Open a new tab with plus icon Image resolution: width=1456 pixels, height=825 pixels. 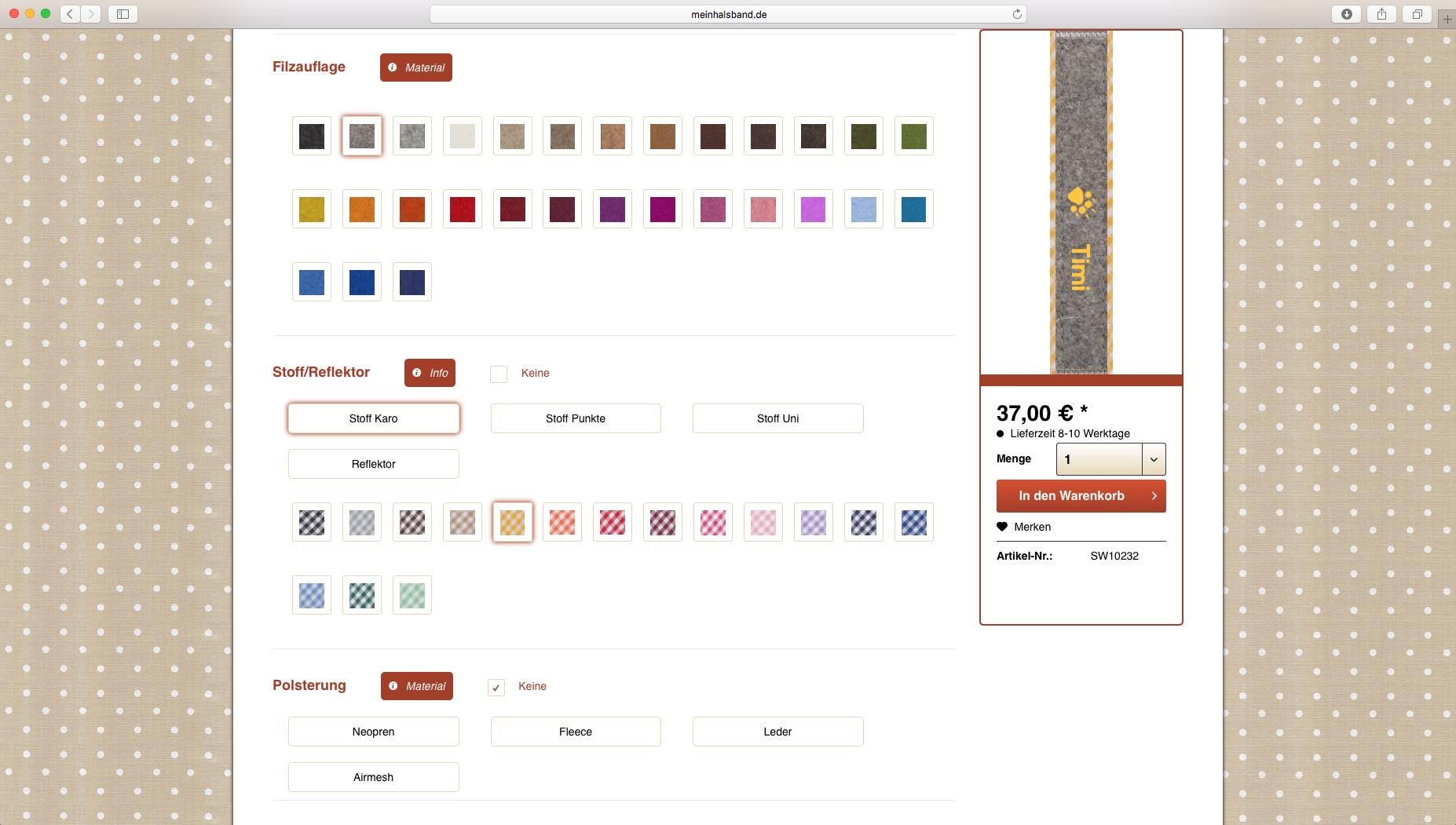1447,19
